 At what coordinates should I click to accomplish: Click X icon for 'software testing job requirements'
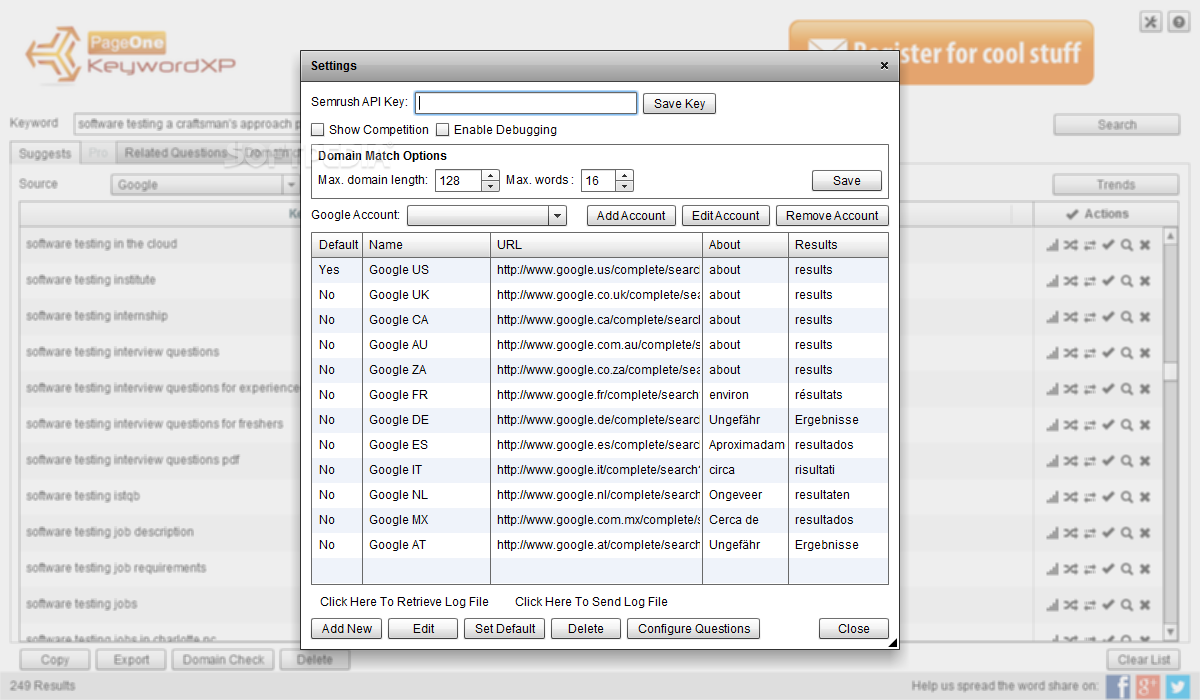coord(1145,569)
